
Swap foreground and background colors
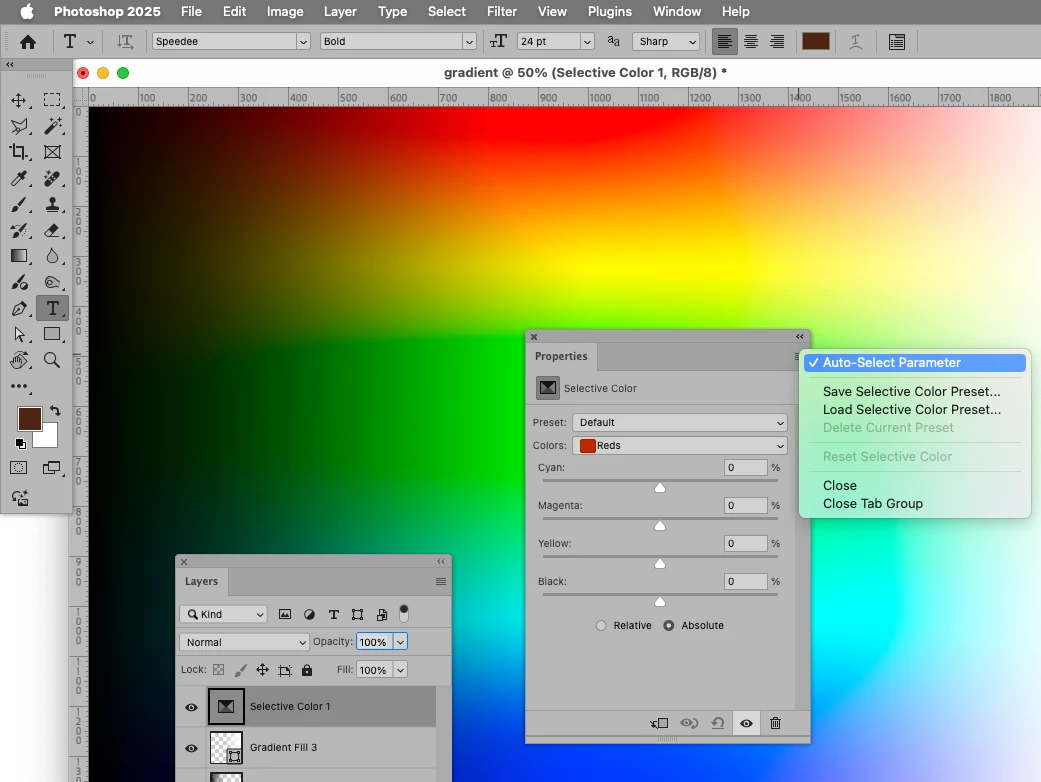coord(55,411)
